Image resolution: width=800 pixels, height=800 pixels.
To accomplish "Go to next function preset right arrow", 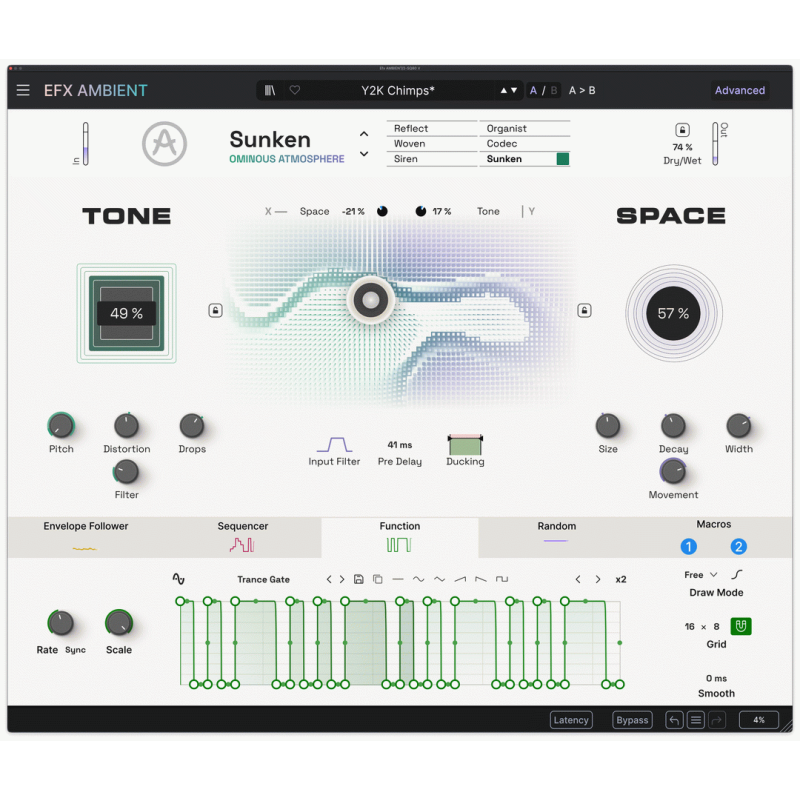I will click(342, 579).
